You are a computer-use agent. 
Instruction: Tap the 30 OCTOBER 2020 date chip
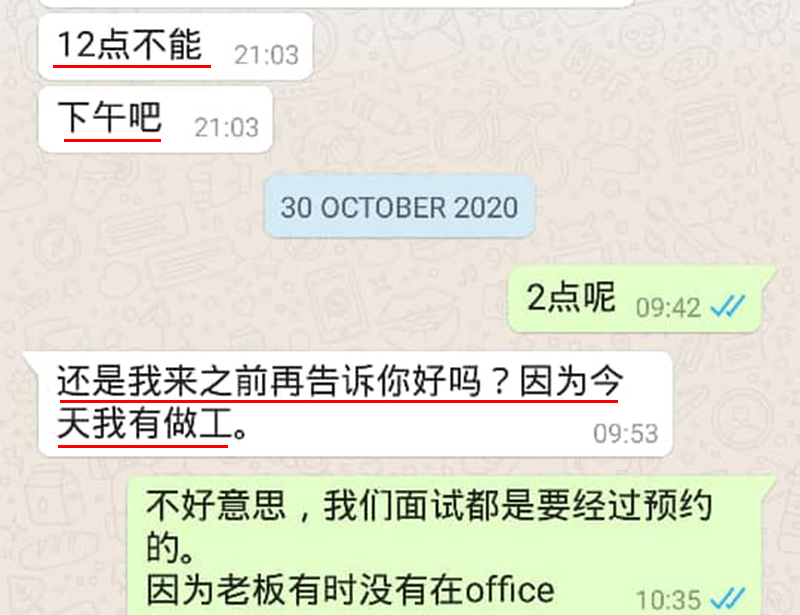coord(399,207)
